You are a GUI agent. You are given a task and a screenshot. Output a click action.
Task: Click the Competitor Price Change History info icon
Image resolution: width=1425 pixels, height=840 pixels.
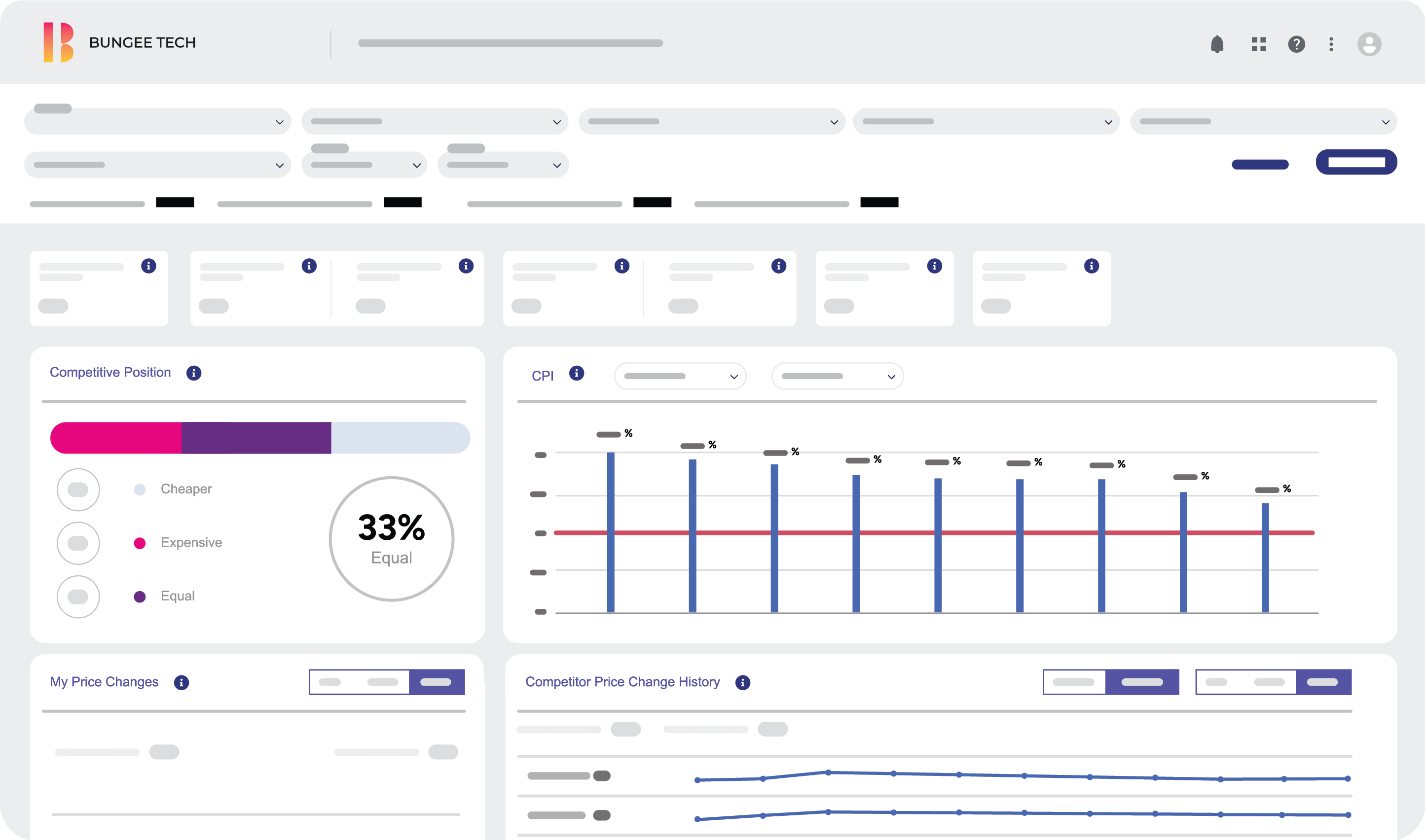tap(742, 683)
